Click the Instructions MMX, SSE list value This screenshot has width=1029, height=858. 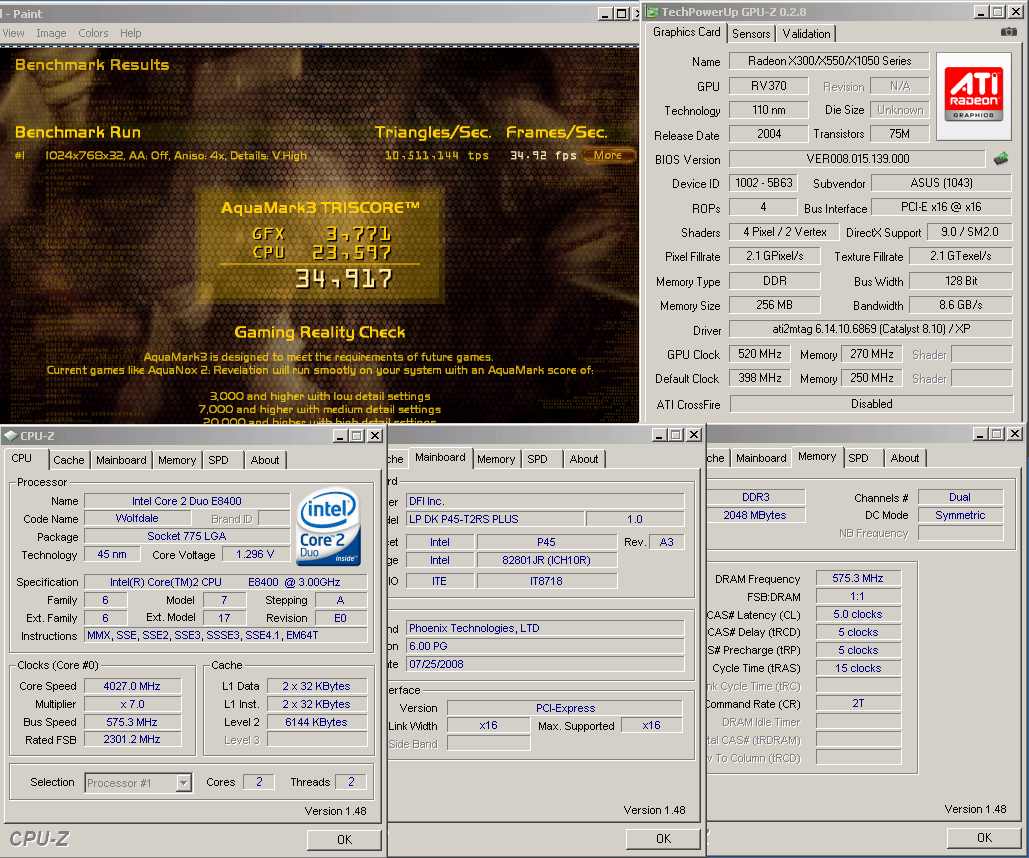click(x=226, y=635)
